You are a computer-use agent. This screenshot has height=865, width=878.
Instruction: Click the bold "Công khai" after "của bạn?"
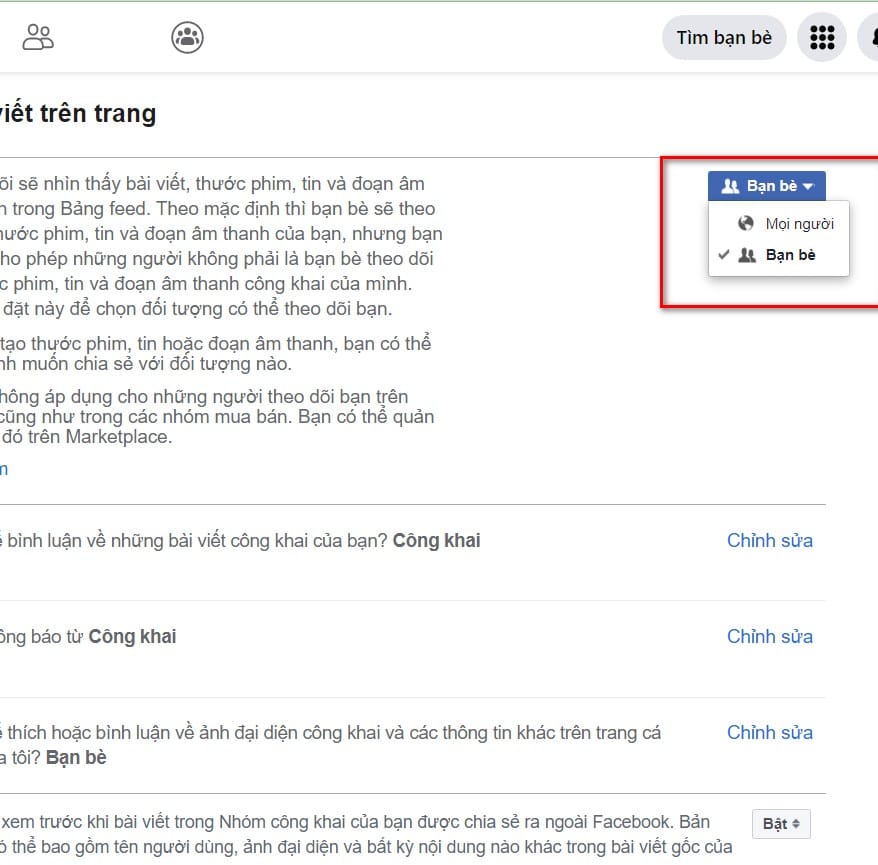coord(436,540)
